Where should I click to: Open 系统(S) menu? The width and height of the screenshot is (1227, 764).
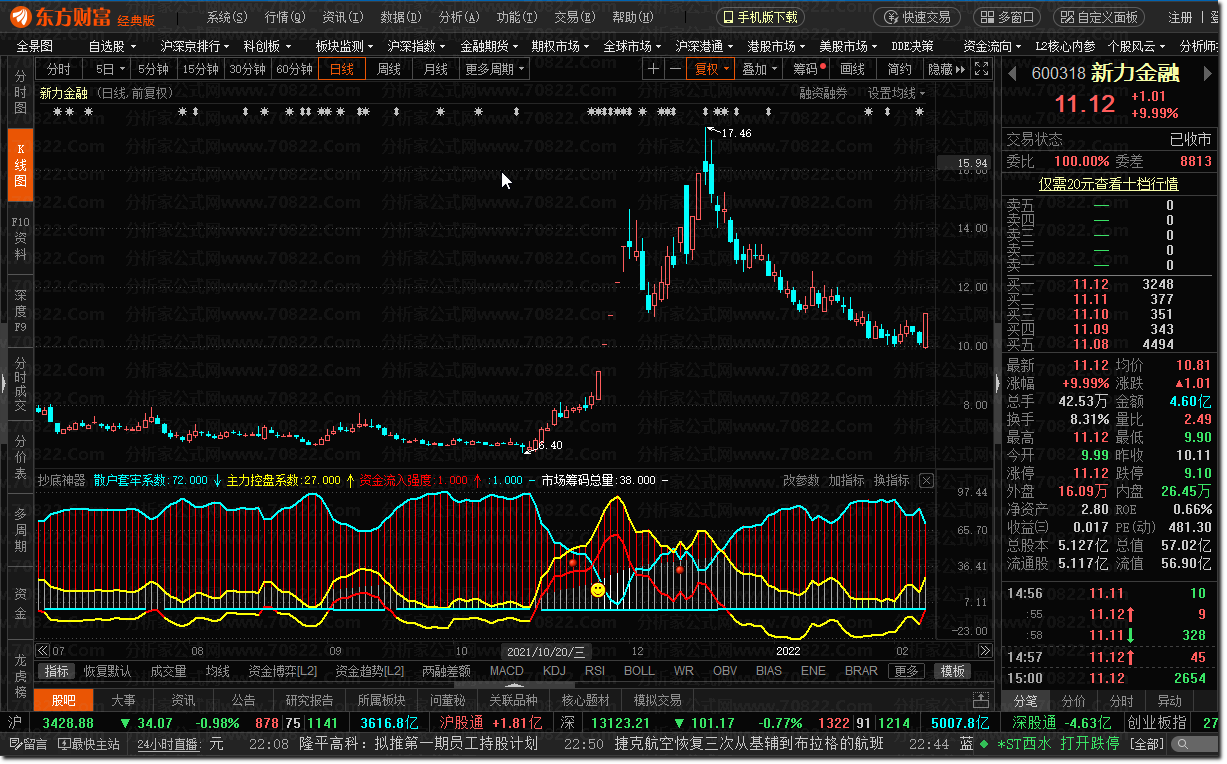[x=226, y=17]
